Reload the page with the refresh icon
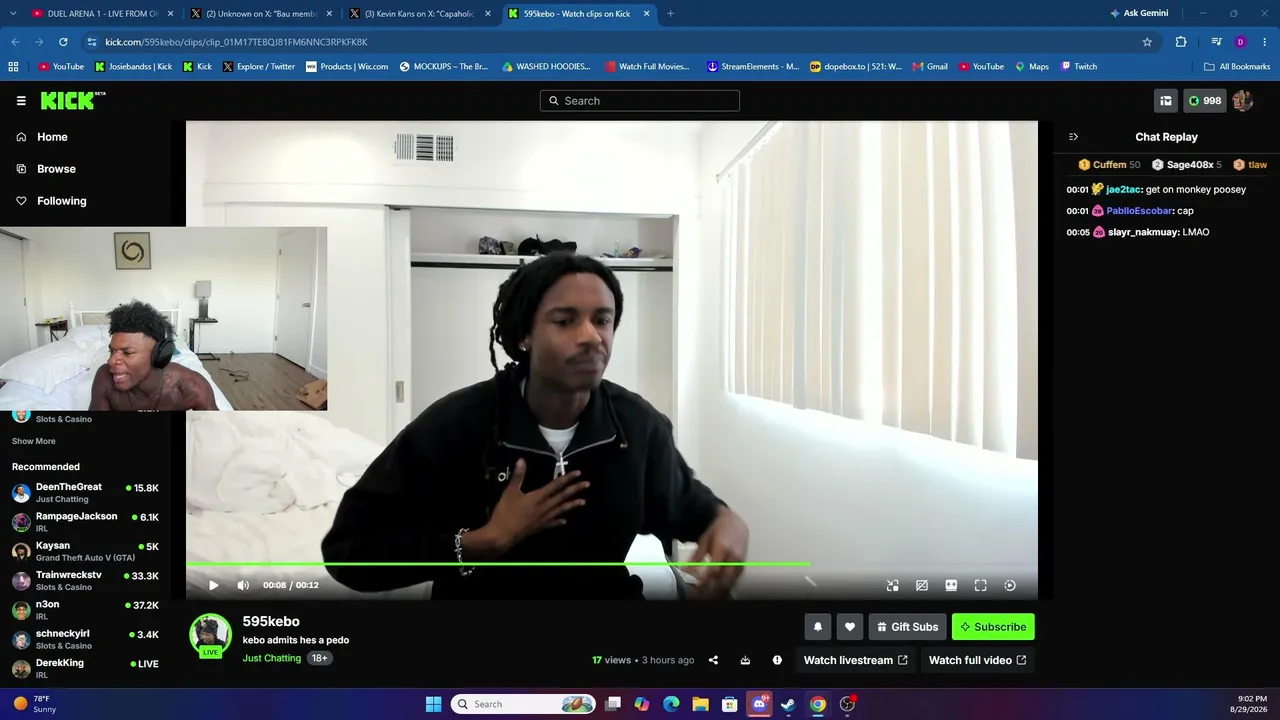This screenshot has width=1280, height=720. click(x=63, y=42)
